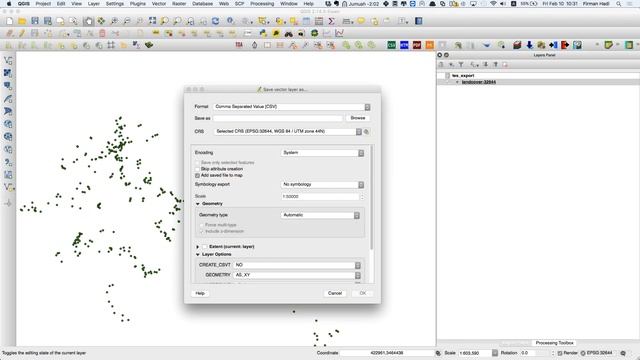The image size is (640, 360).
Task: Switch to the Processing Toolbox tab
Action: (554, 343)
